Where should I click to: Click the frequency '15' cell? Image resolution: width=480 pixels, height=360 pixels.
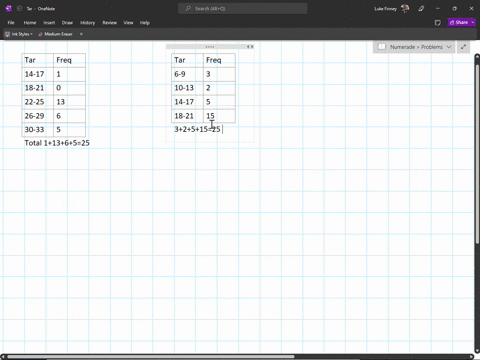[219, 116]
